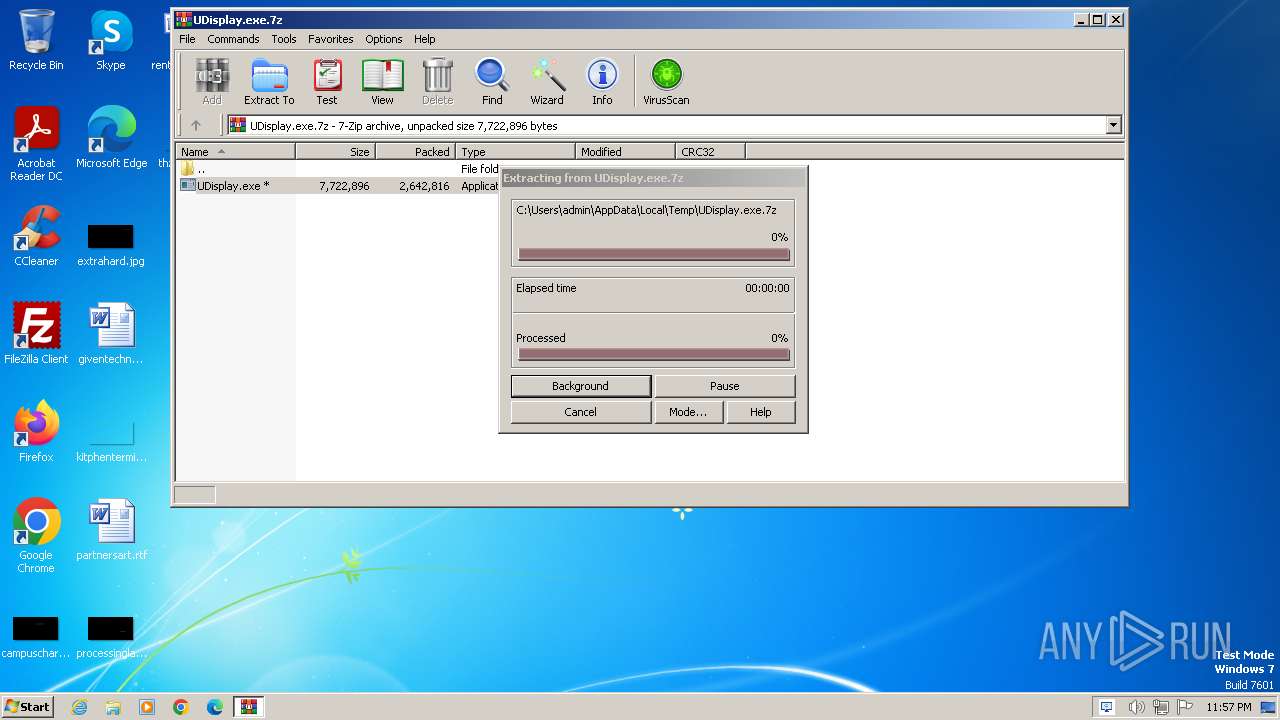This screenshot has height=720, width=1280.
Task: Sort by the Size column header
Action: (335, 152)
